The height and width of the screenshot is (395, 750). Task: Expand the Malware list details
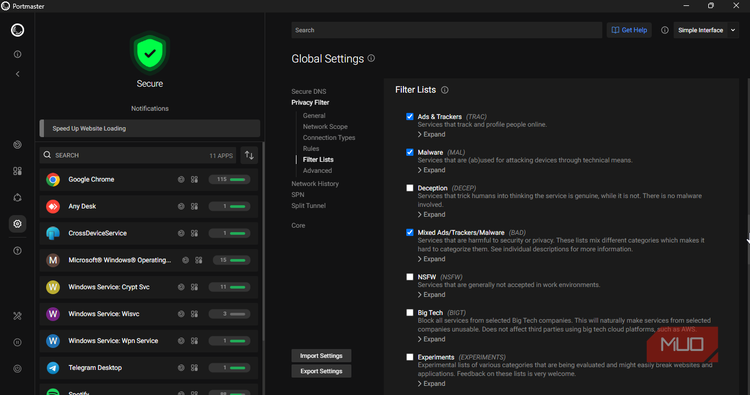click(431, 170)
